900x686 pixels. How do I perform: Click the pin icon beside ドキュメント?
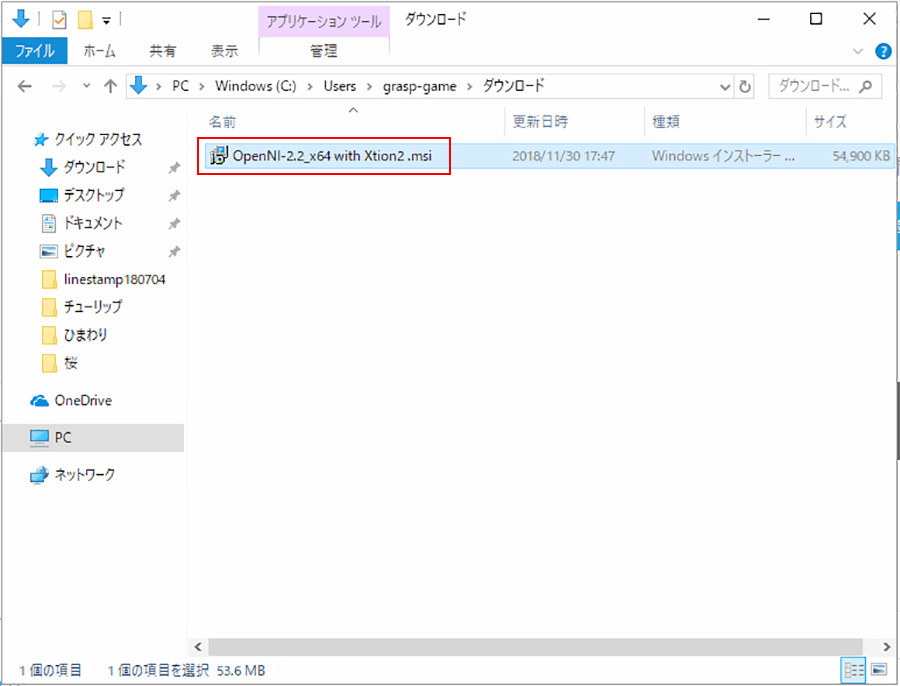tap(174, 224)
